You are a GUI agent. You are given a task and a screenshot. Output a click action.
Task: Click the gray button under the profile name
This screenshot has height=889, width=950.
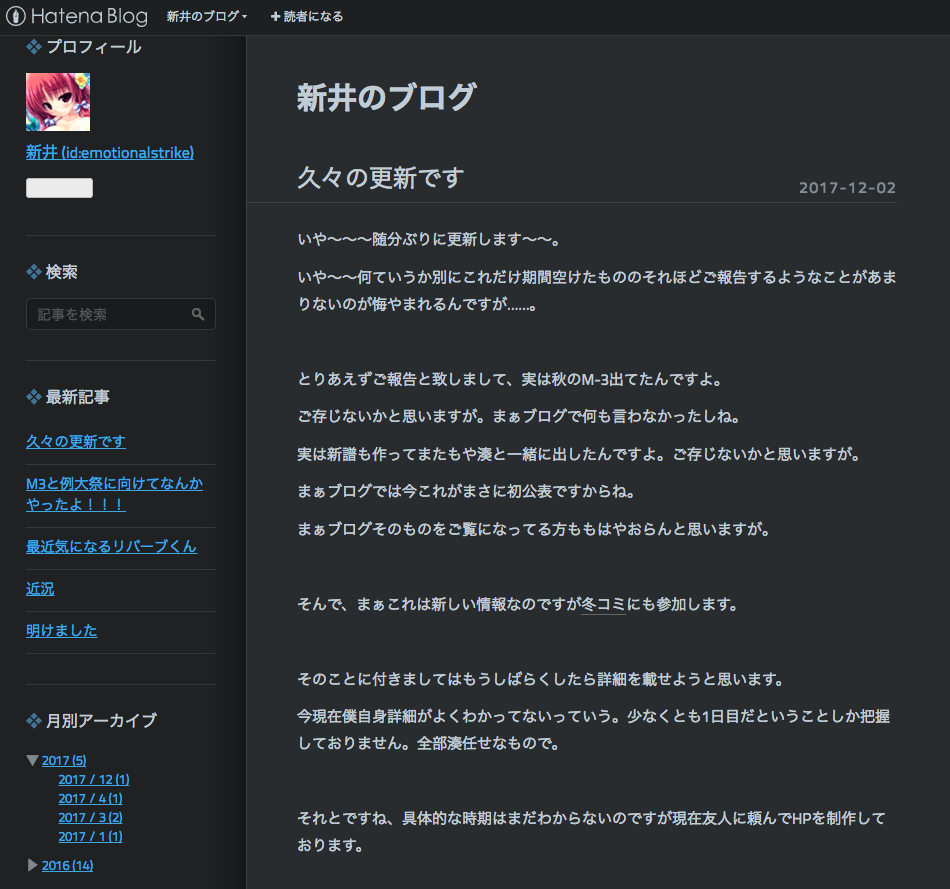pyautogui.click(x=59, y=187)
